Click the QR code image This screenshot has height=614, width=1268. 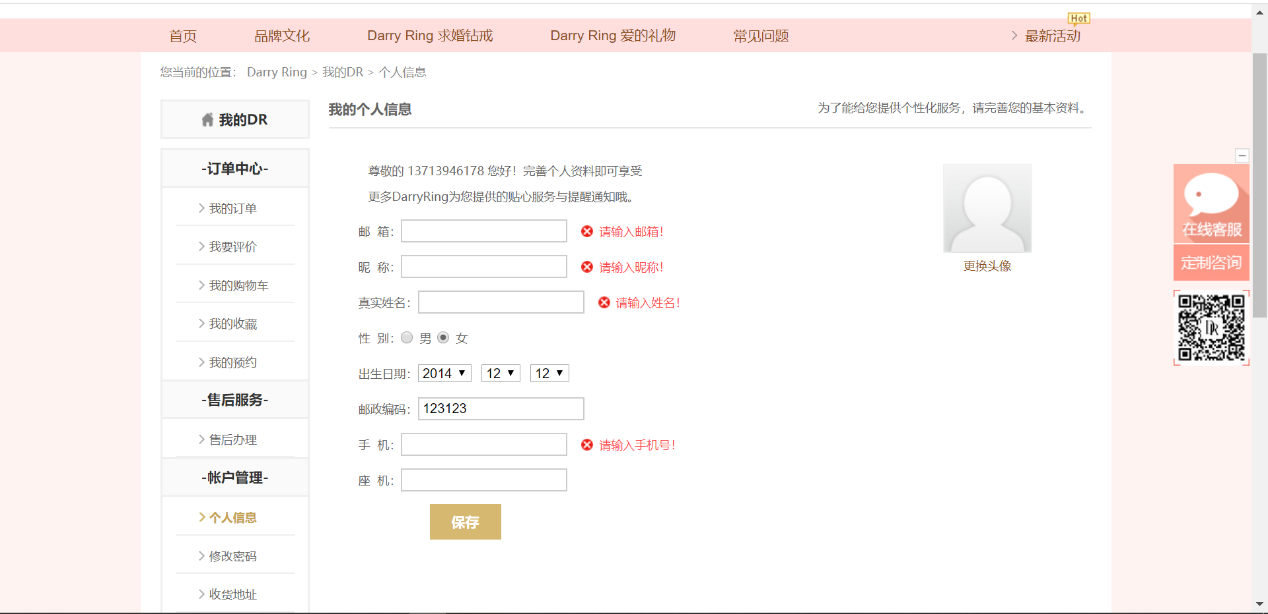[x=1211, y=327]
